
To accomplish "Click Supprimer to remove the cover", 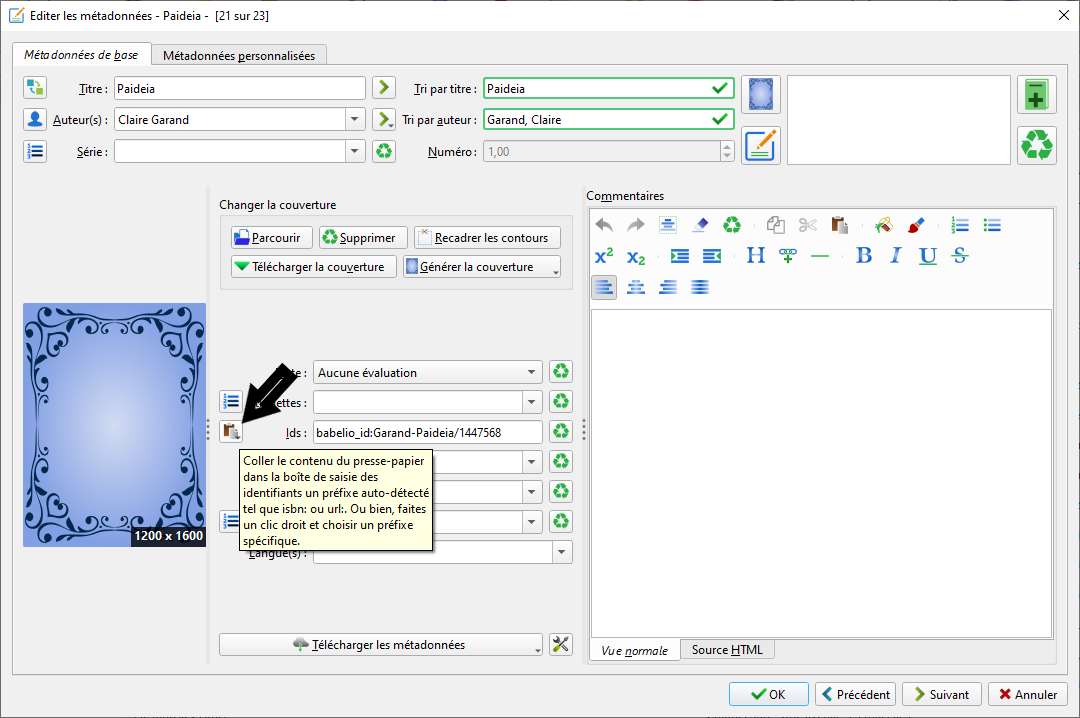I will click(x=363, y=237).
